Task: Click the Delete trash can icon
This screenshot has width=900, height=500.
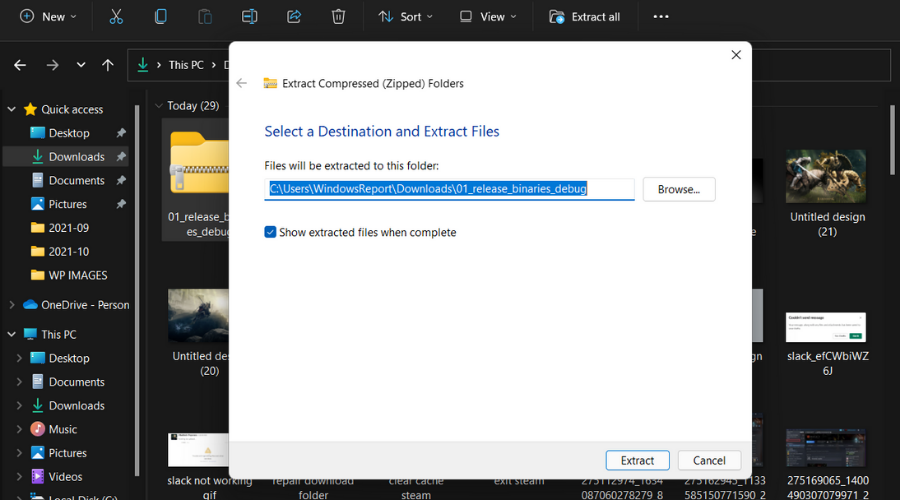Action: point(339,17)
